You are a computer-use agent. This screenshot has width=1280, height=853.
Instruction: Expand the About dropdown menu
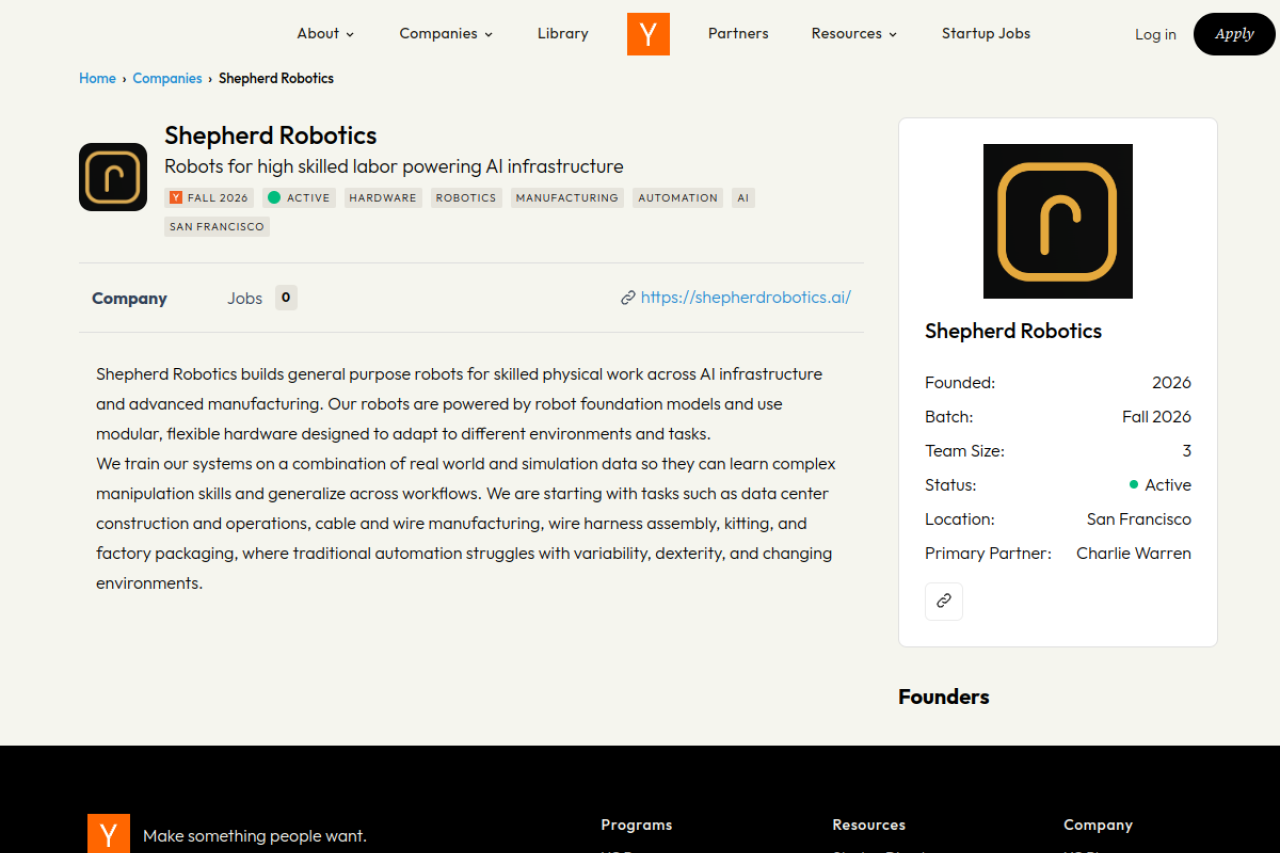point(326,34)
